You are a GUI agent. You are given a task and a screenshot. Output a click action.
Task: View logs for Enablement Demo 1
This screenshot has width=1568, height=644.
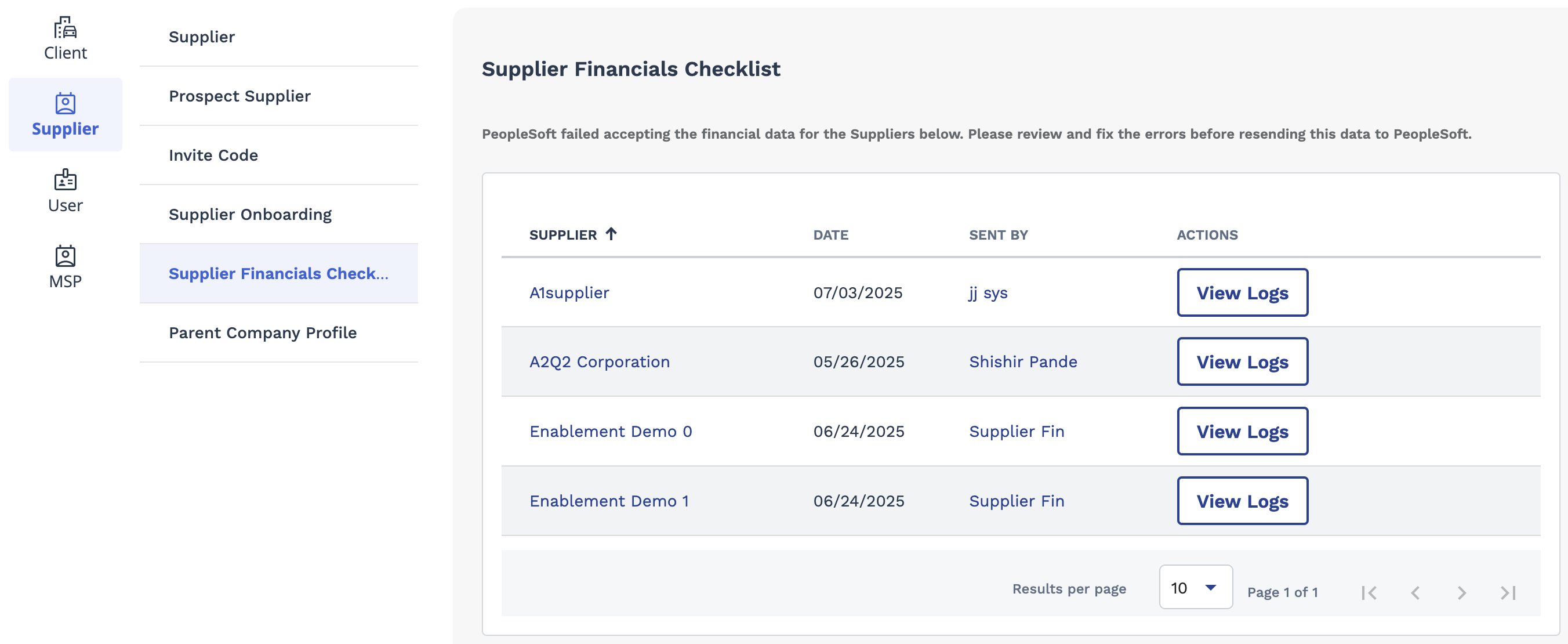[x=1242, y=501]
